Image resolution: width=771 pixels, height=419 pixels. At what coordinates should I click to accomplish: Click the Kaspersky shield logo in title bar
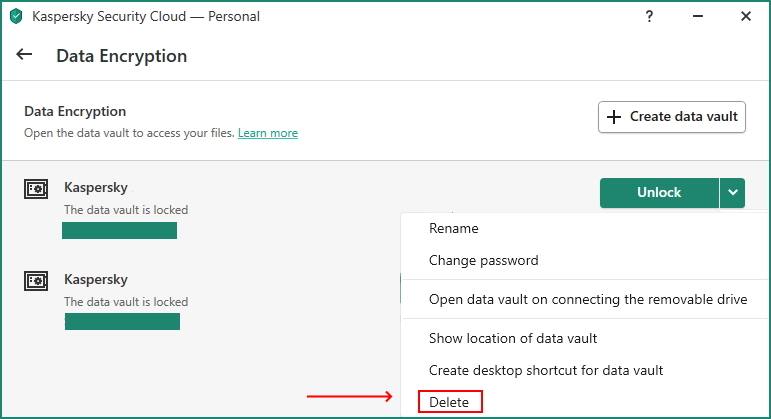pyautogui.click(x=16, y=16)
